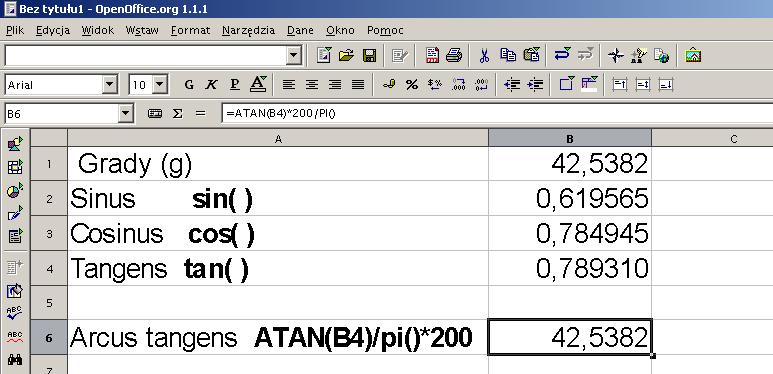Click the Sum sigma icon
Image resolution: width=773 pixels, height=374 pixels.
(177, 114)
